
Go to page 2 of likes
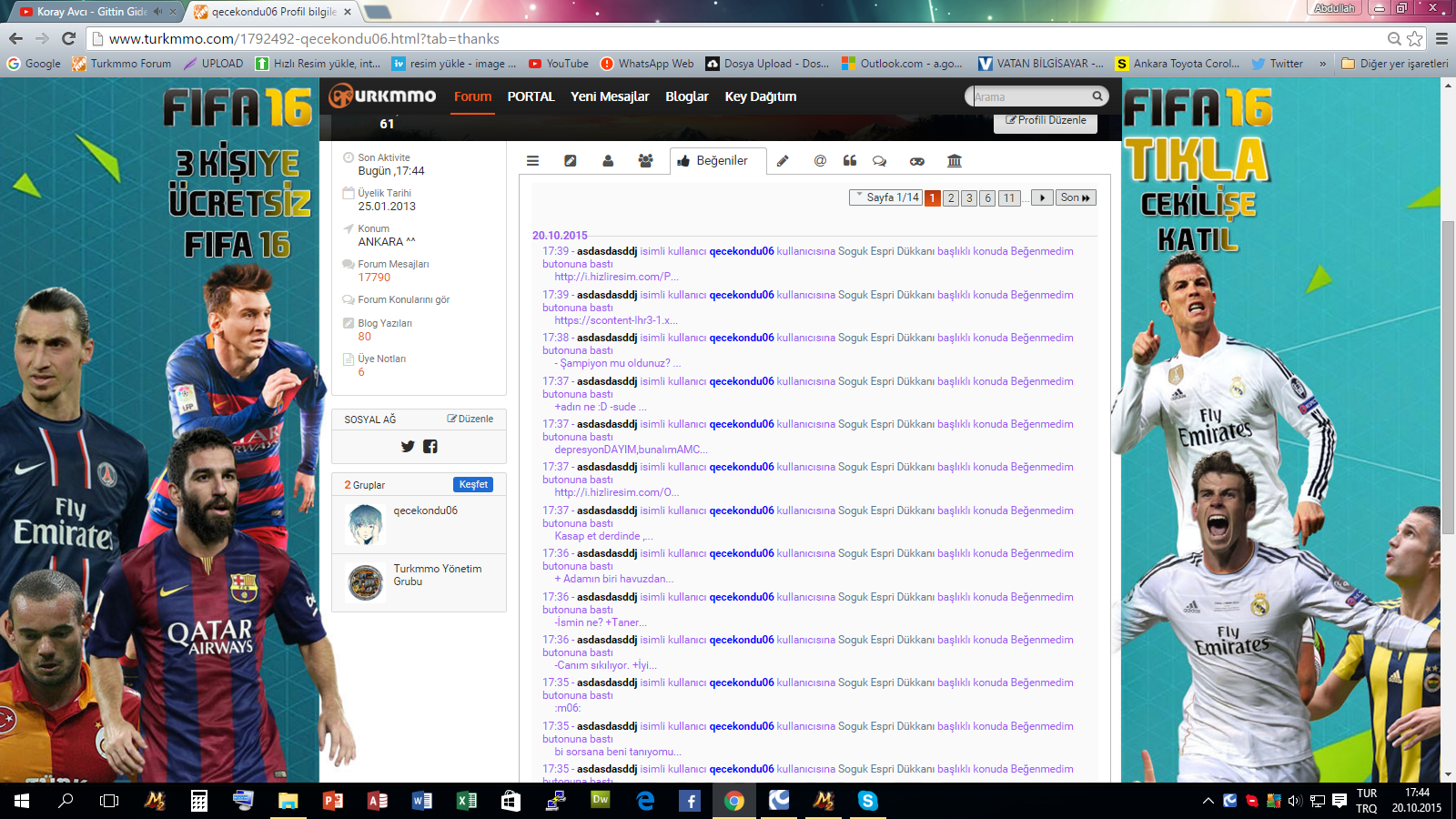pyautogui.click(x=951, y=197)
